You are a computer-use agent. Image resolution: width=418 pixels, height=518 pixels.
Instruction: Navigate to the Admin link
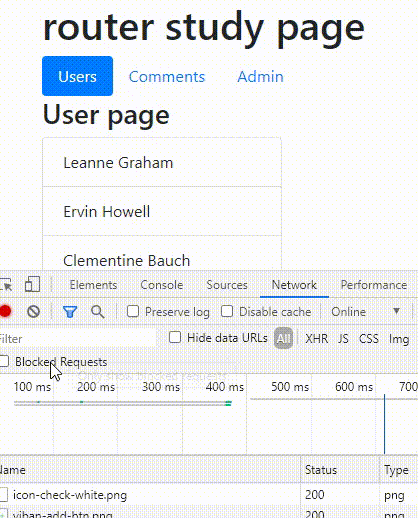260,77
